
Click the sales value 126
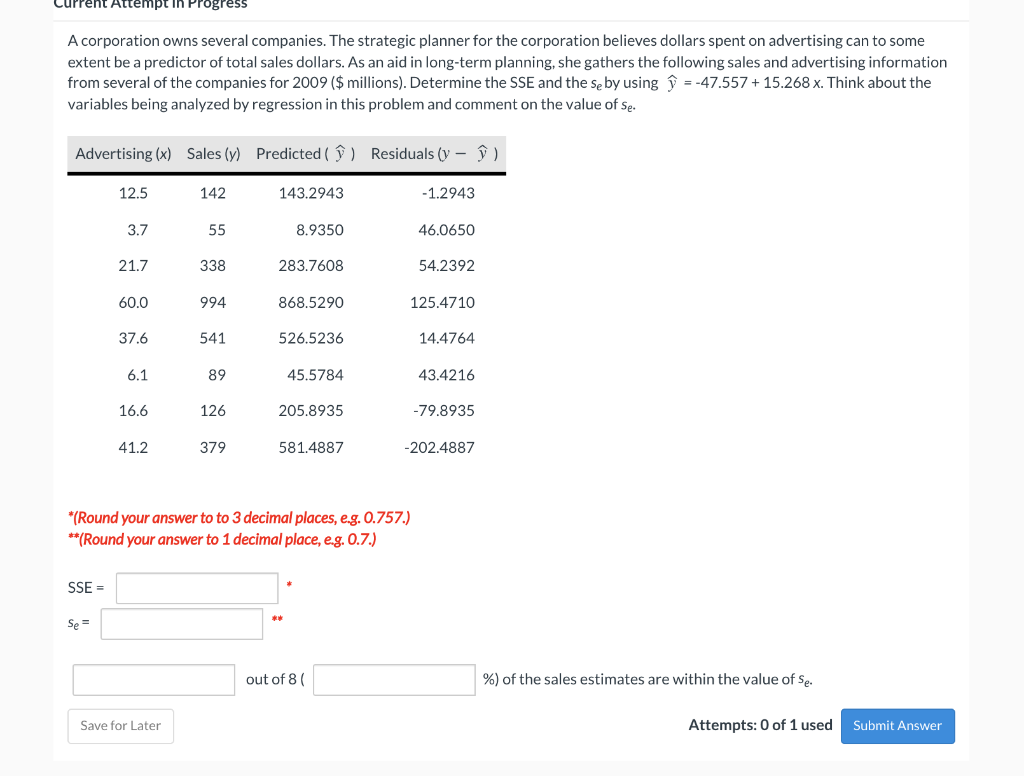[213, 411]
